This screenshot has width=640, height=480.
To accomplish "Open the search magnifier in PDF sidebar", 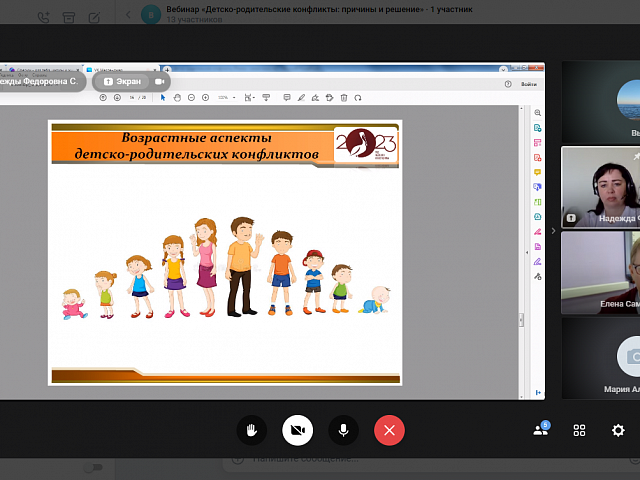I will click(x=538, y=113).
